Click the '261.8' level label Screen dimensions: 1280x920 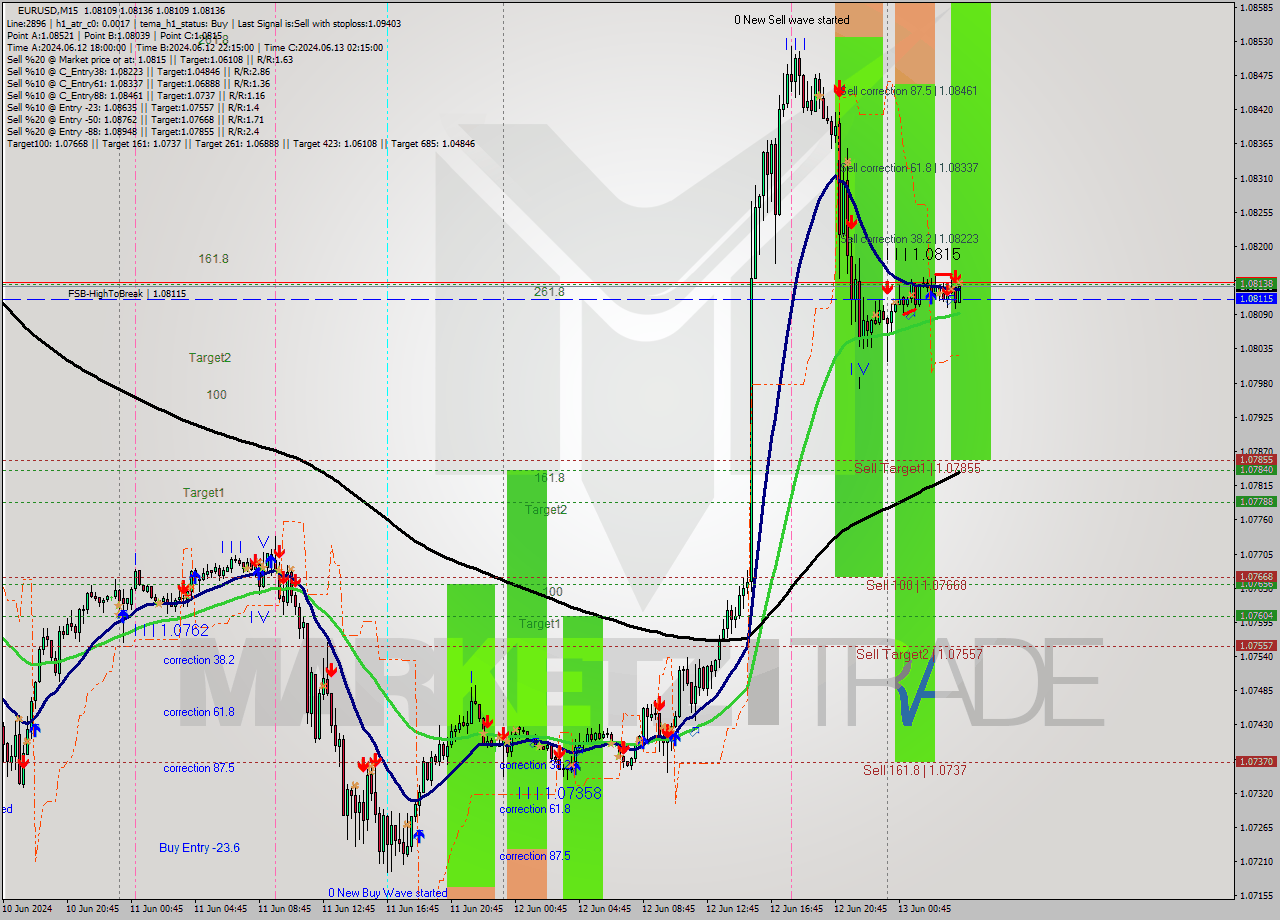(x=549, y=292)
